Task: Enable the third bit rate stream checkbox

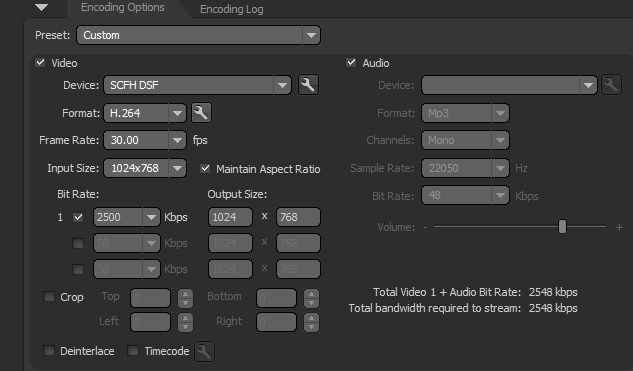Action: pos(78,269)
